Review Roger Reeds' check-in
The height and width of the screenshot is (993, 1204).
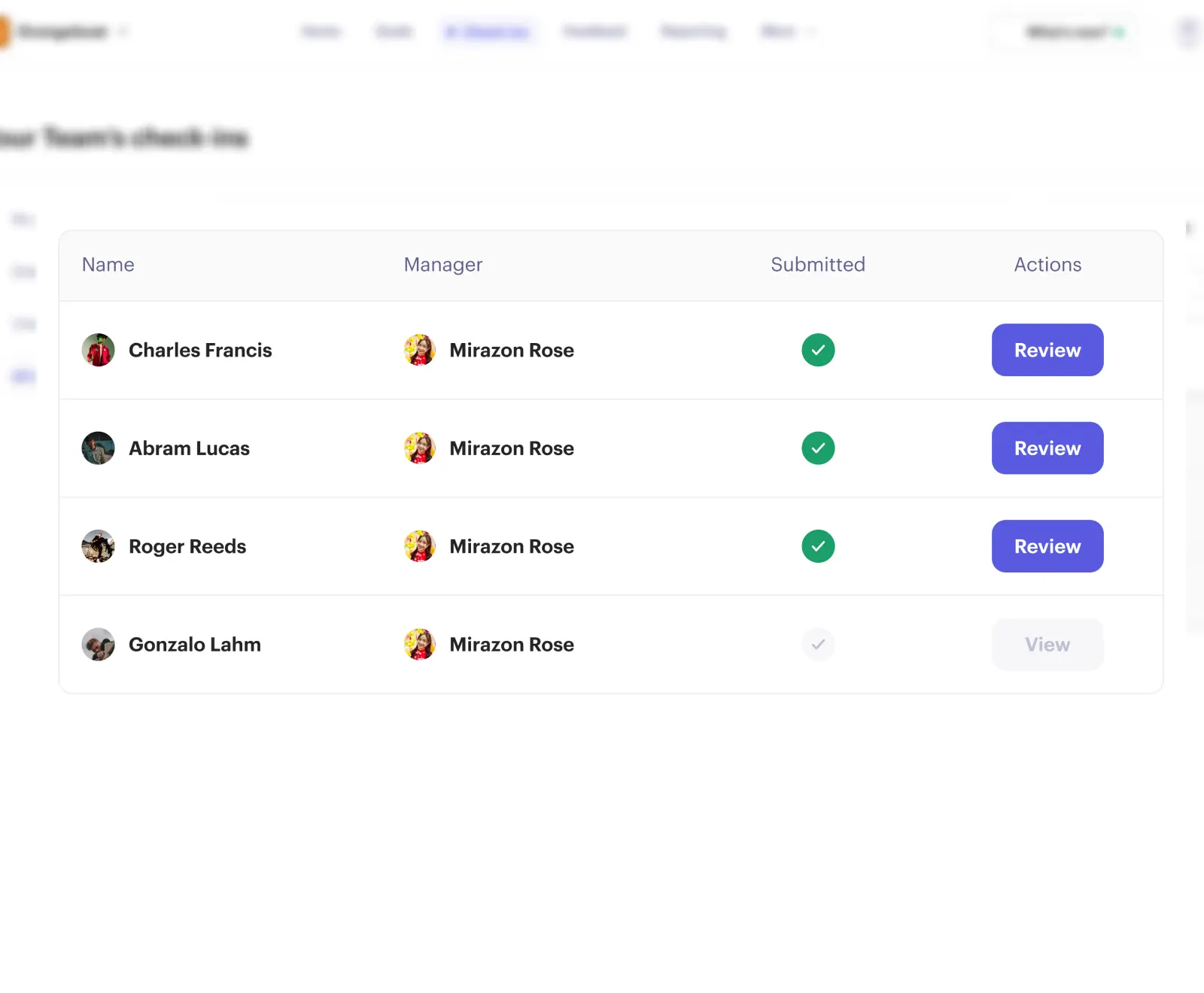point(1047,546)
